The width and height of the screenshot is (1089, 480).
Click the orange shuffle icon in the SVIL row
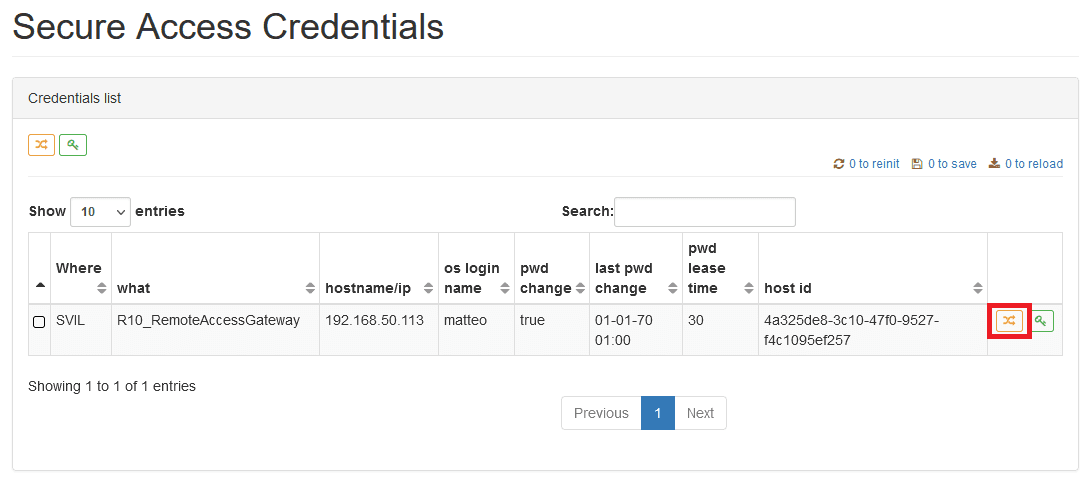tap(1009, 321)
